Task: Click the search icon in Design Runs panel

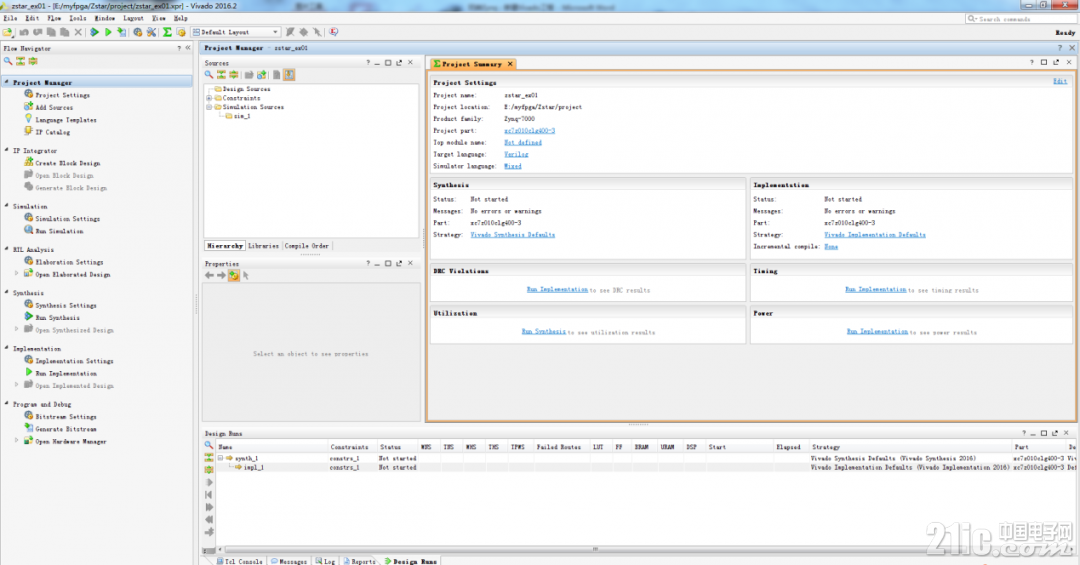Action: pyautogui.click(x=209, y=445)
